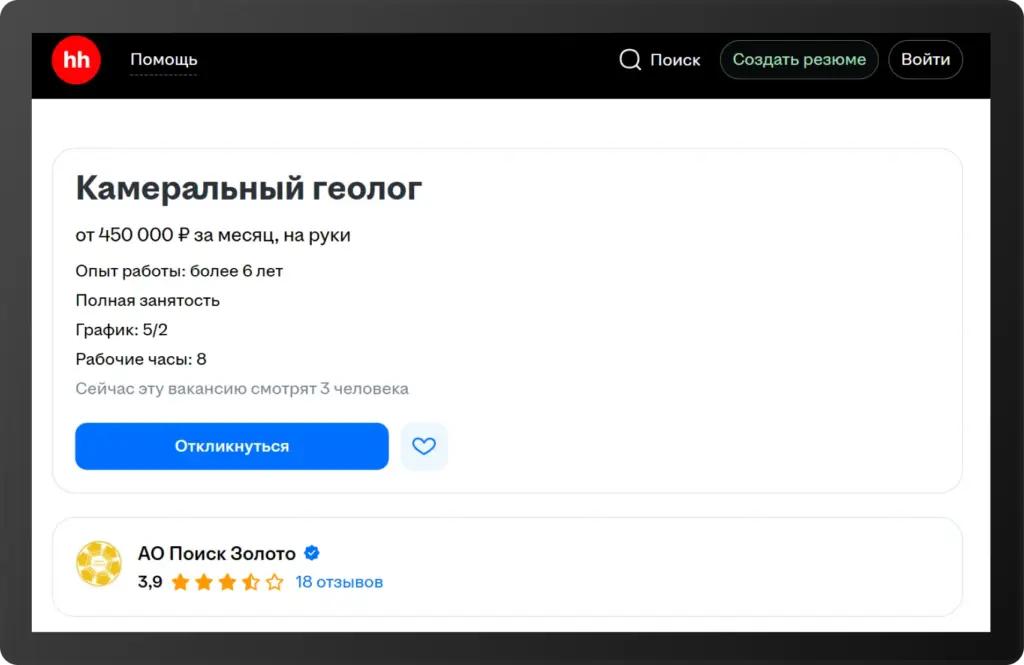This screenshot has width=1024, height=665.
Task: Click the third gold star of the rating
Action: pyautogui.click(x=228, y=581)
